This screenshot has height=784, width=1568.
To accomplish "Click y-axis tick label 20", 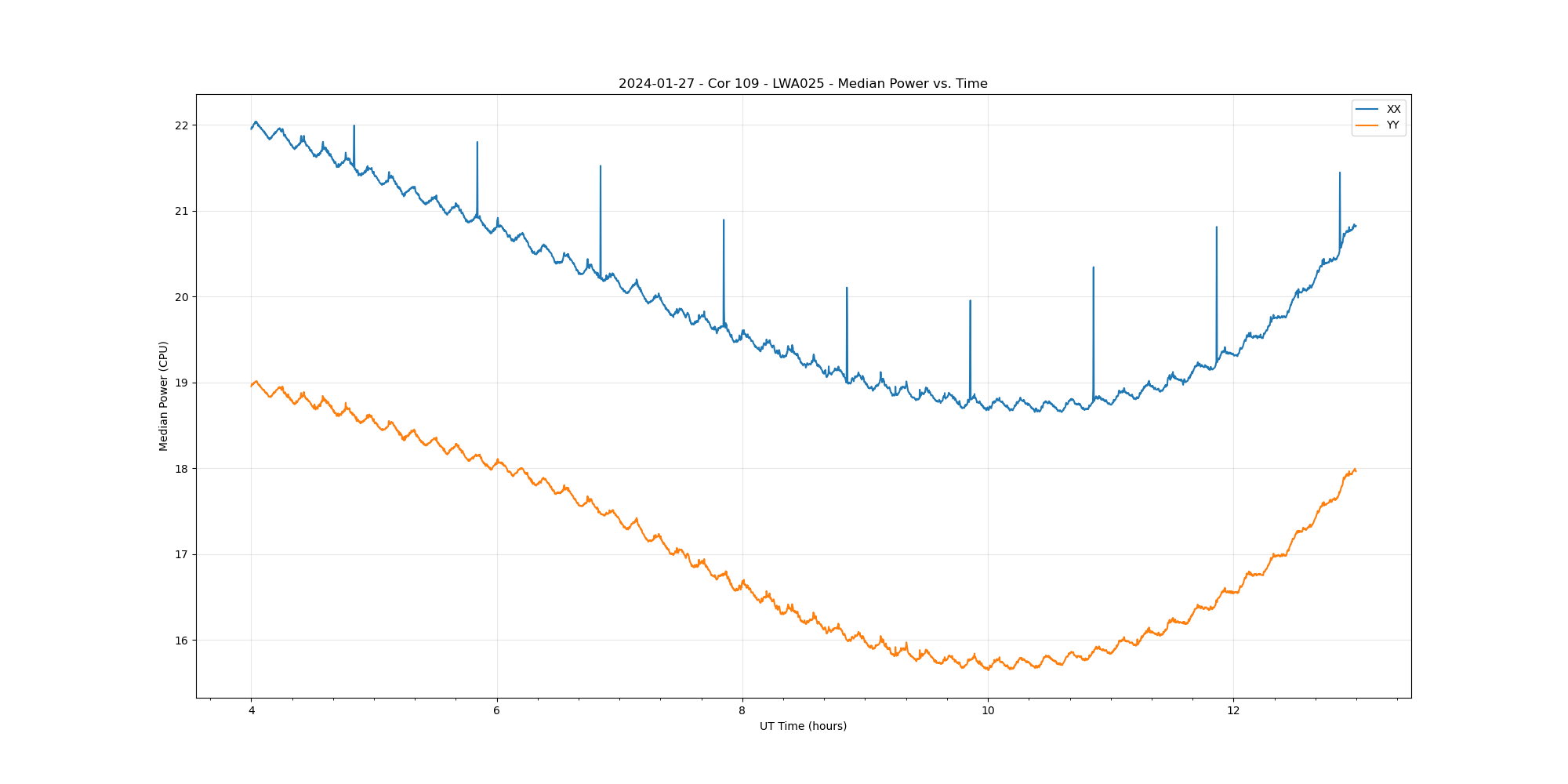I will [182, 297].
